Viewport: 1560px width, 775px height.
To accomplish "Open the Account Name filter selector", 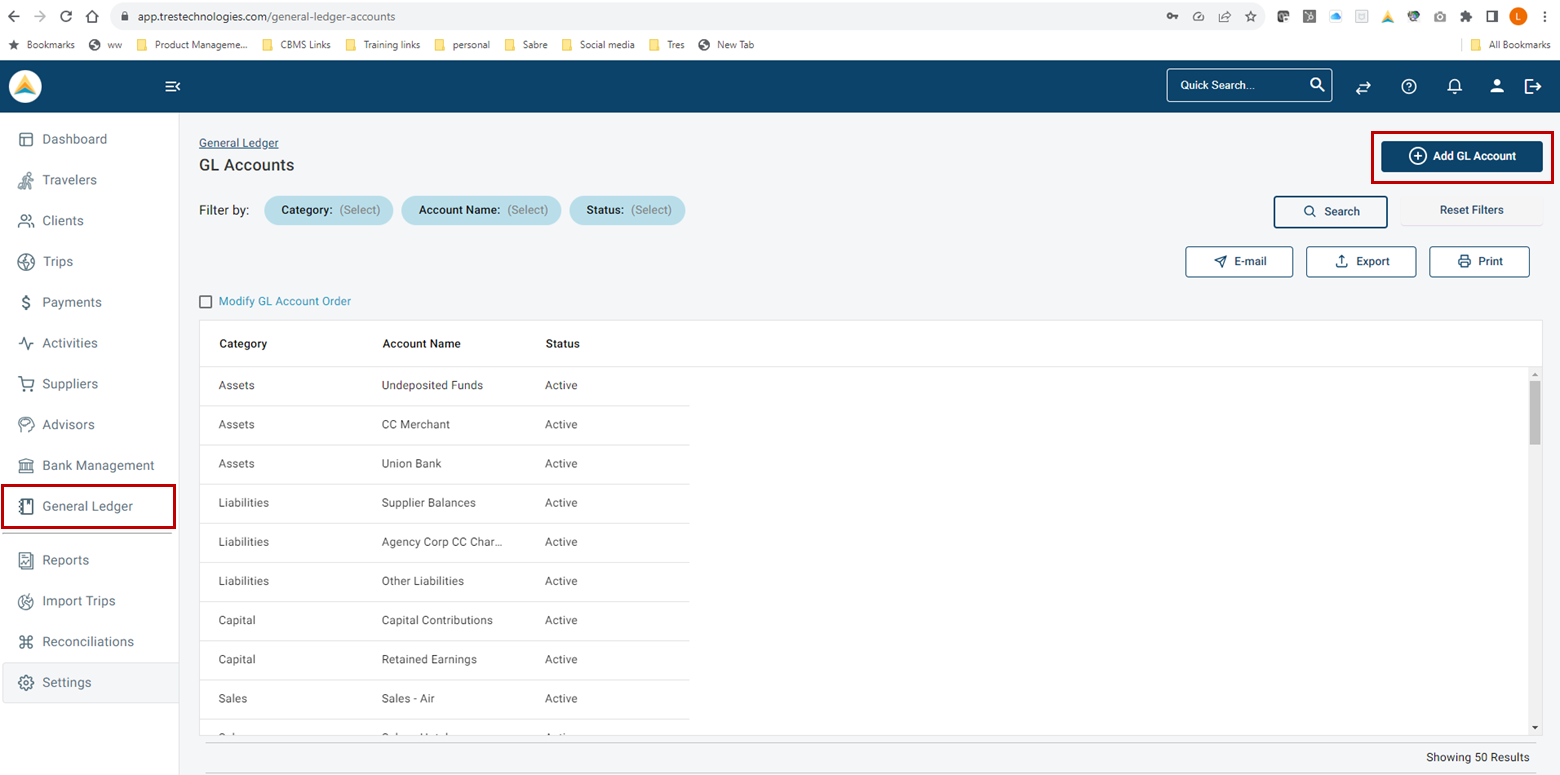I will [481, 210].
